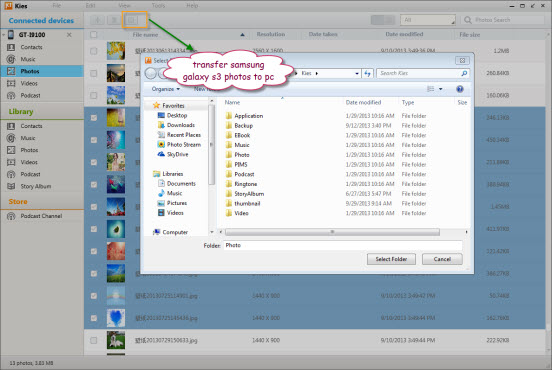This screenshot has height=370, width=552.
Task: Open the File menu
Action: tap(56, 6)
